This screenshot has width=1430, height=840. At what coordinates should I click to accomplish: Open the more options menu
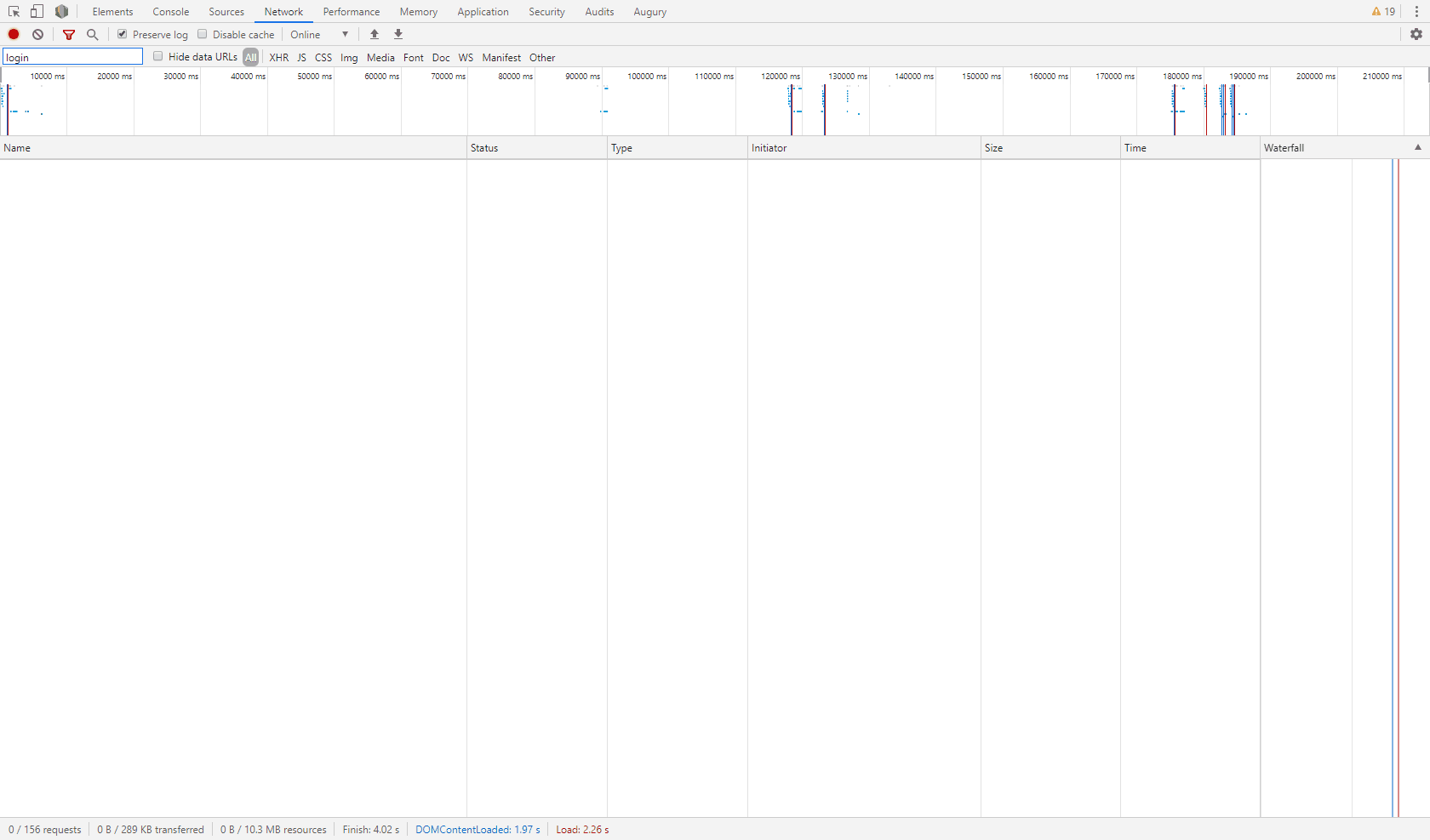click(1416, 11)
